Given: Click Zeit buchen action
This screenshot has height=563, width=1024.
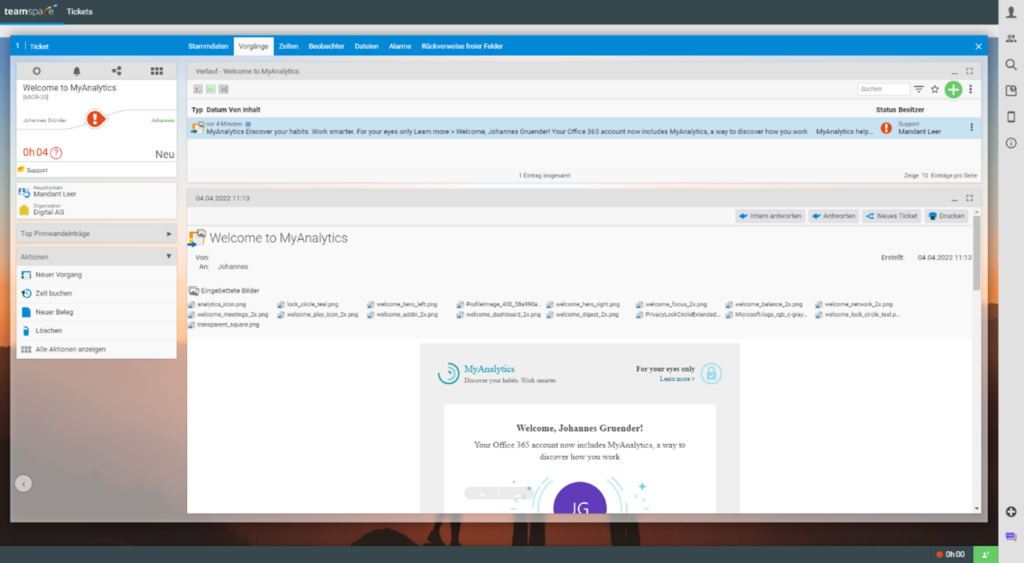Looking at the screenshot, I should (96, 293).
